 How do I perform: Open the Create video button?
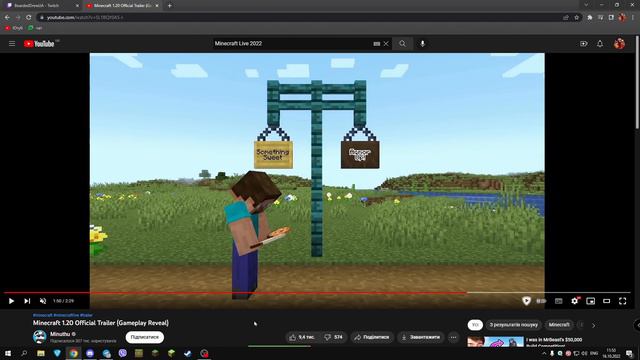click(x=584, y=44)
